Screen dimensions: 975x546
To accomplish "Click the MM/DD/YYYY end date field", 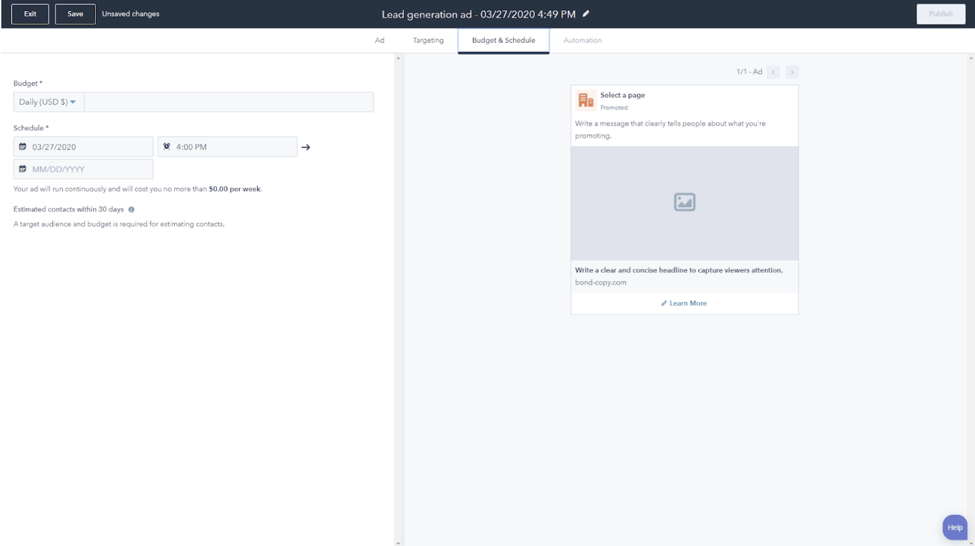I will point(83,169).
